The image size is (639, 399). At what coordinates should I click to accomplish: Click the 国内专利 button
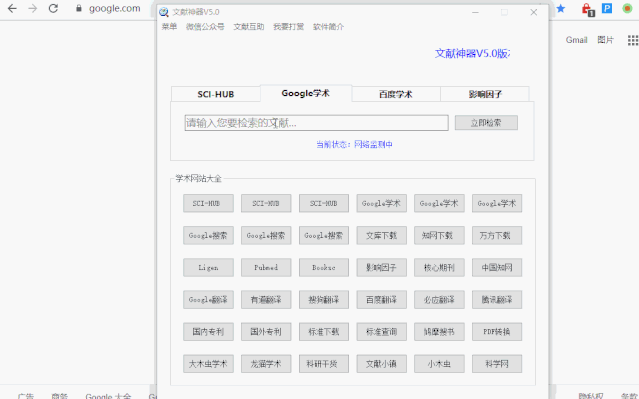(x=208, y=332)
